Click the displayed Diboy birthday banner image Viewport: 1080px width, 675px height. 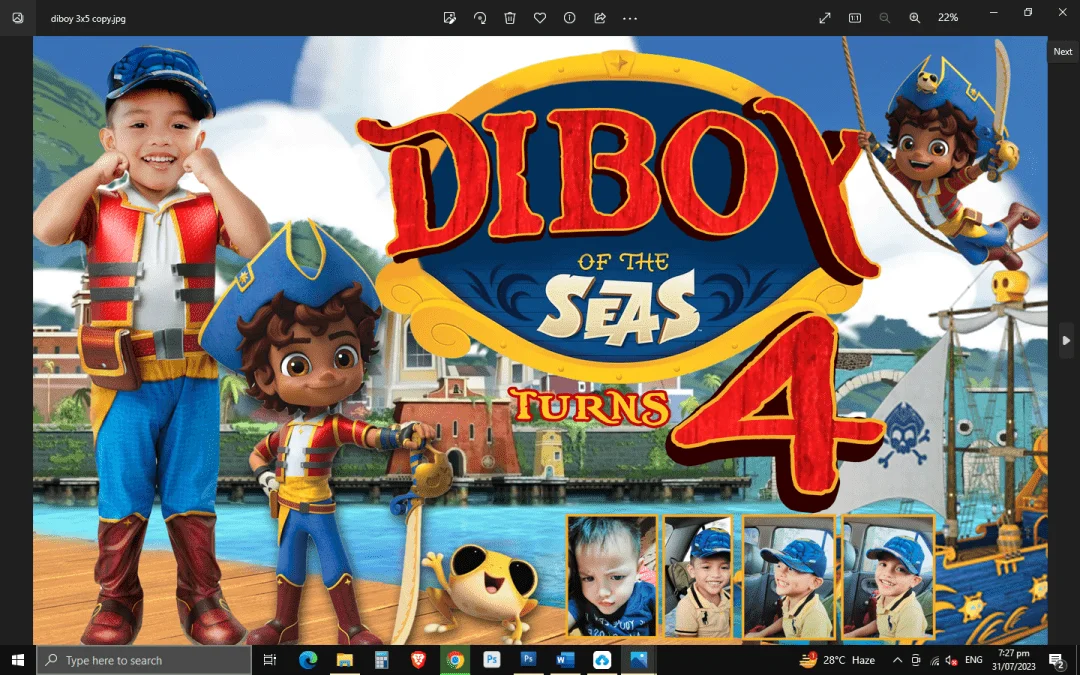coord(540,340)
